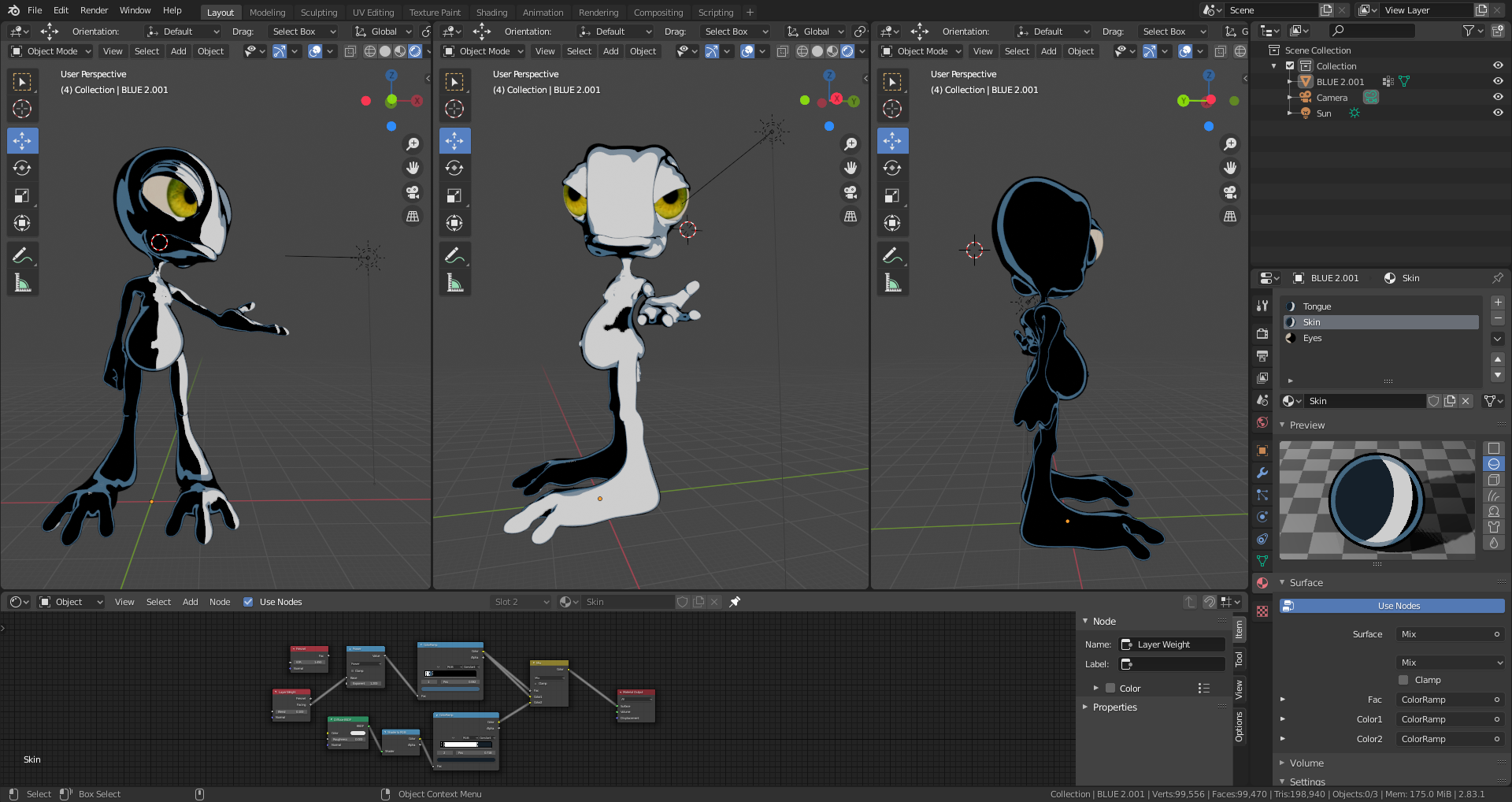The height and width of the screenshot is (802, 1512).
Task: Uncheck Use Nodes in node editor
Action: (248, 602)
